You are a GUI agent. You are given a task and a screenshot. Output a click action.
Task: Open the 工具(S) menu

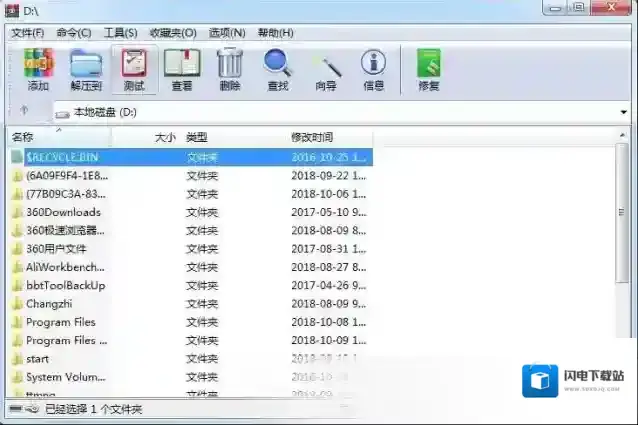pyautogui.click(x=120, y=33)
